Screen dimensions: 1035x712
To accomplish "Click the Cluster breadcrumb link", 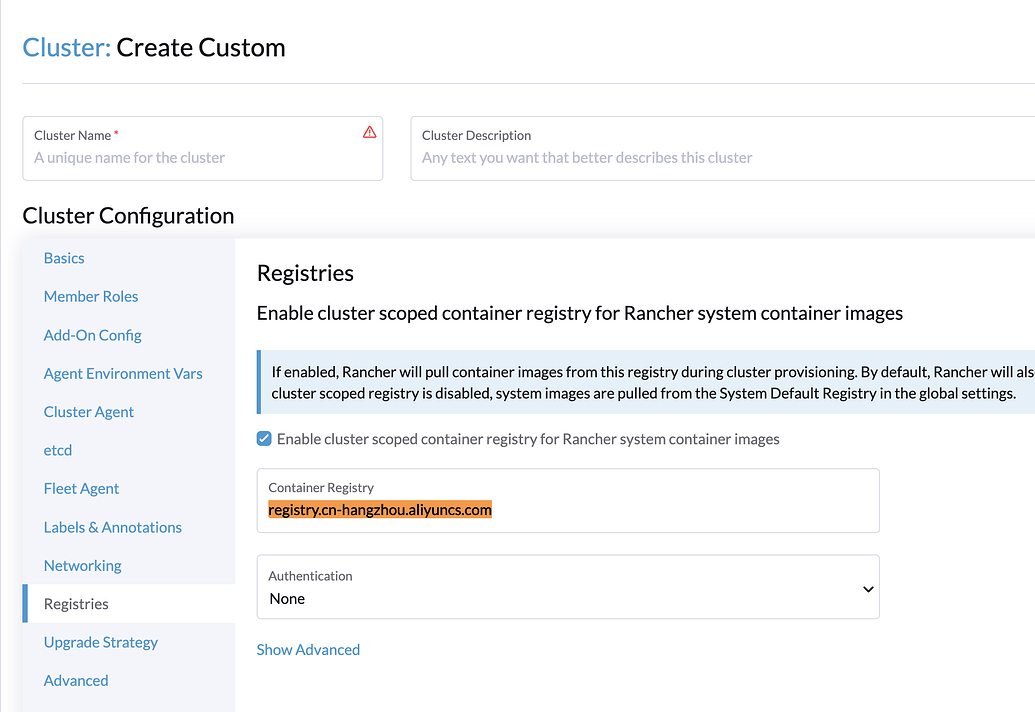I will click(x=66, y=48).
